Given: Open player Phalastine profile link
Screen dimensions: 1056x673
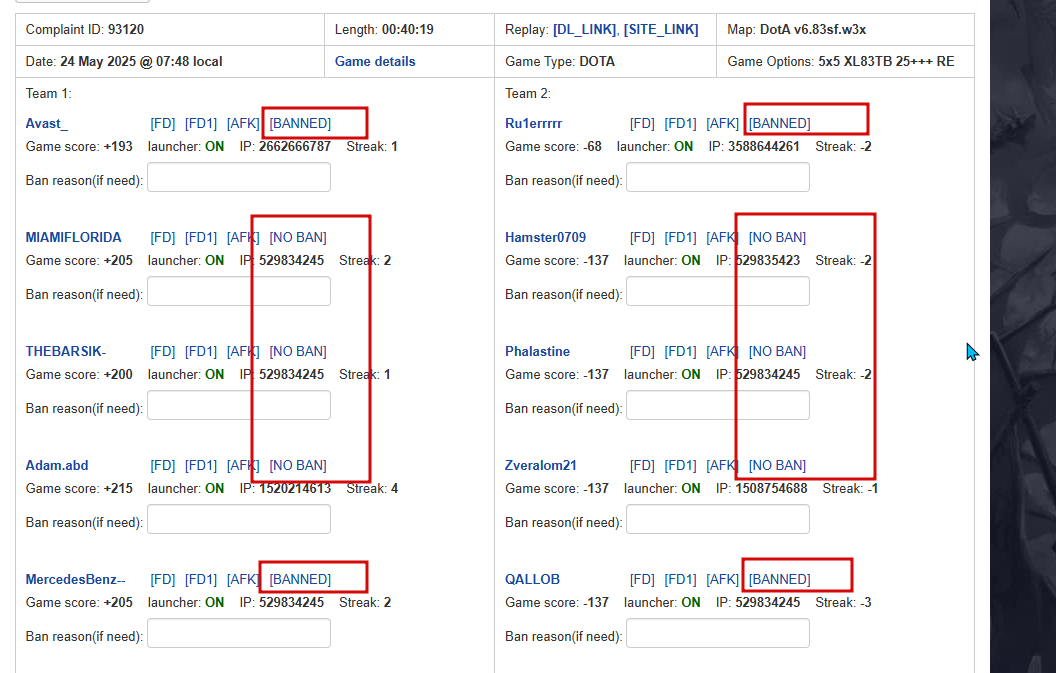Looking at the screenshot, I should tap(537, 351).
